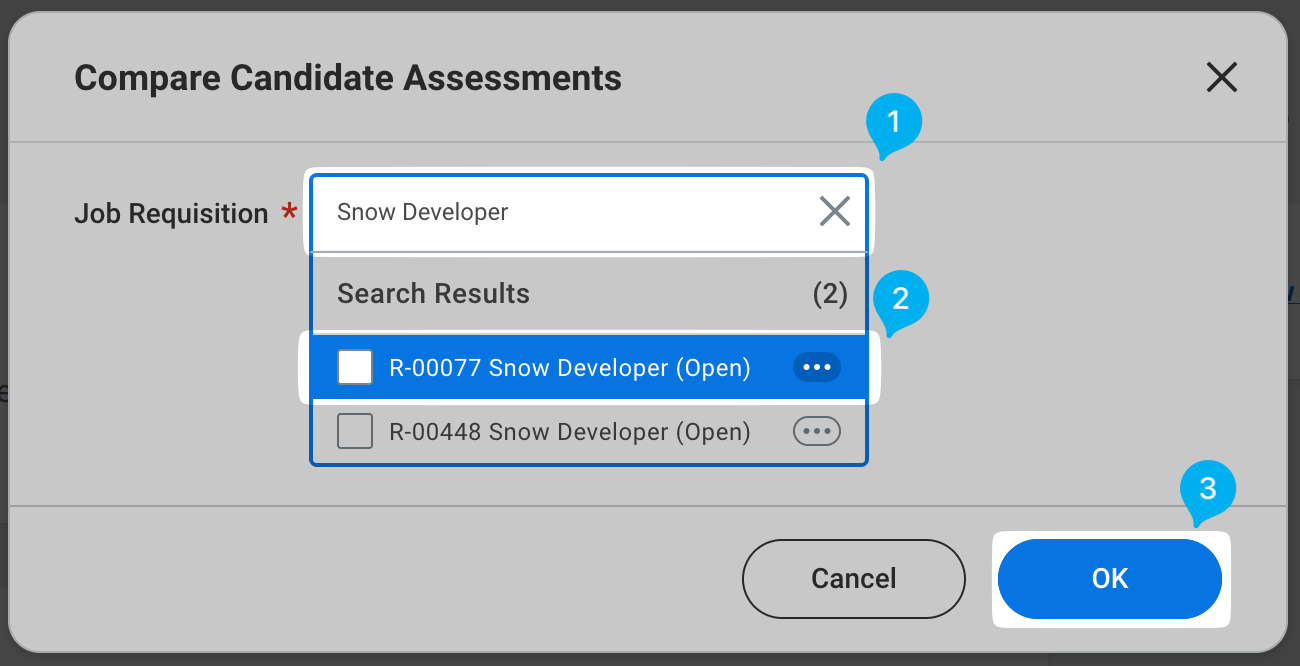
Task: Open related actions ellipsis for R-00077
Action: coord(817,368)
